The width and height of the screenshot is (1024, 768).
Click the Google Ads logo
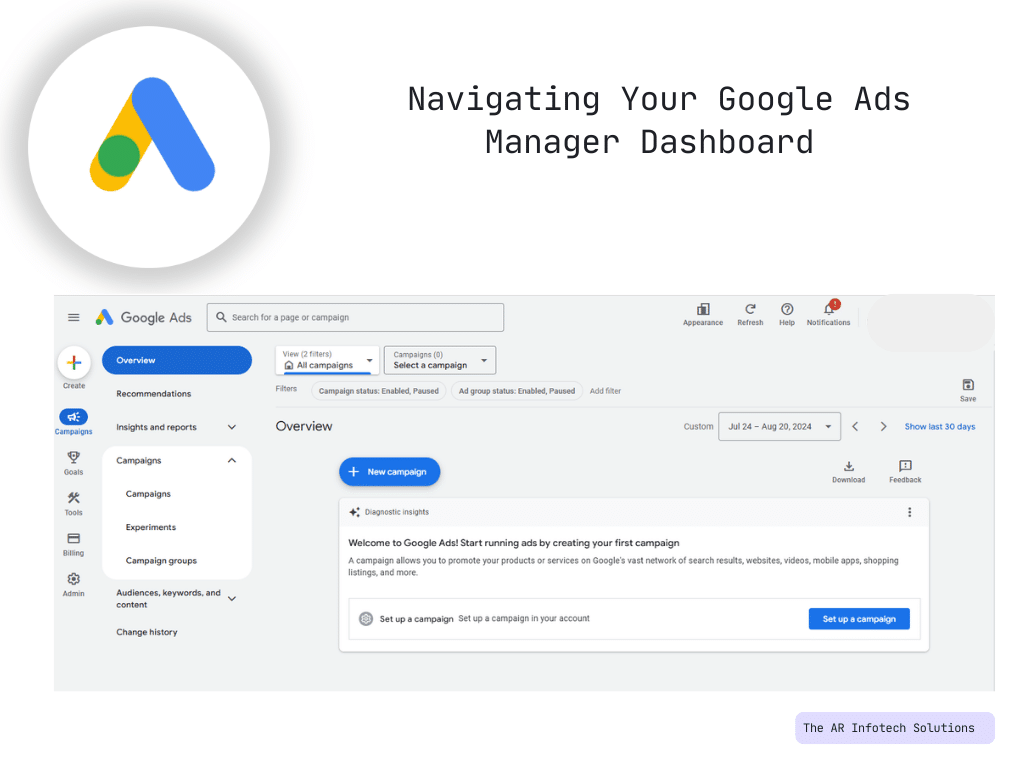point(144,317)
